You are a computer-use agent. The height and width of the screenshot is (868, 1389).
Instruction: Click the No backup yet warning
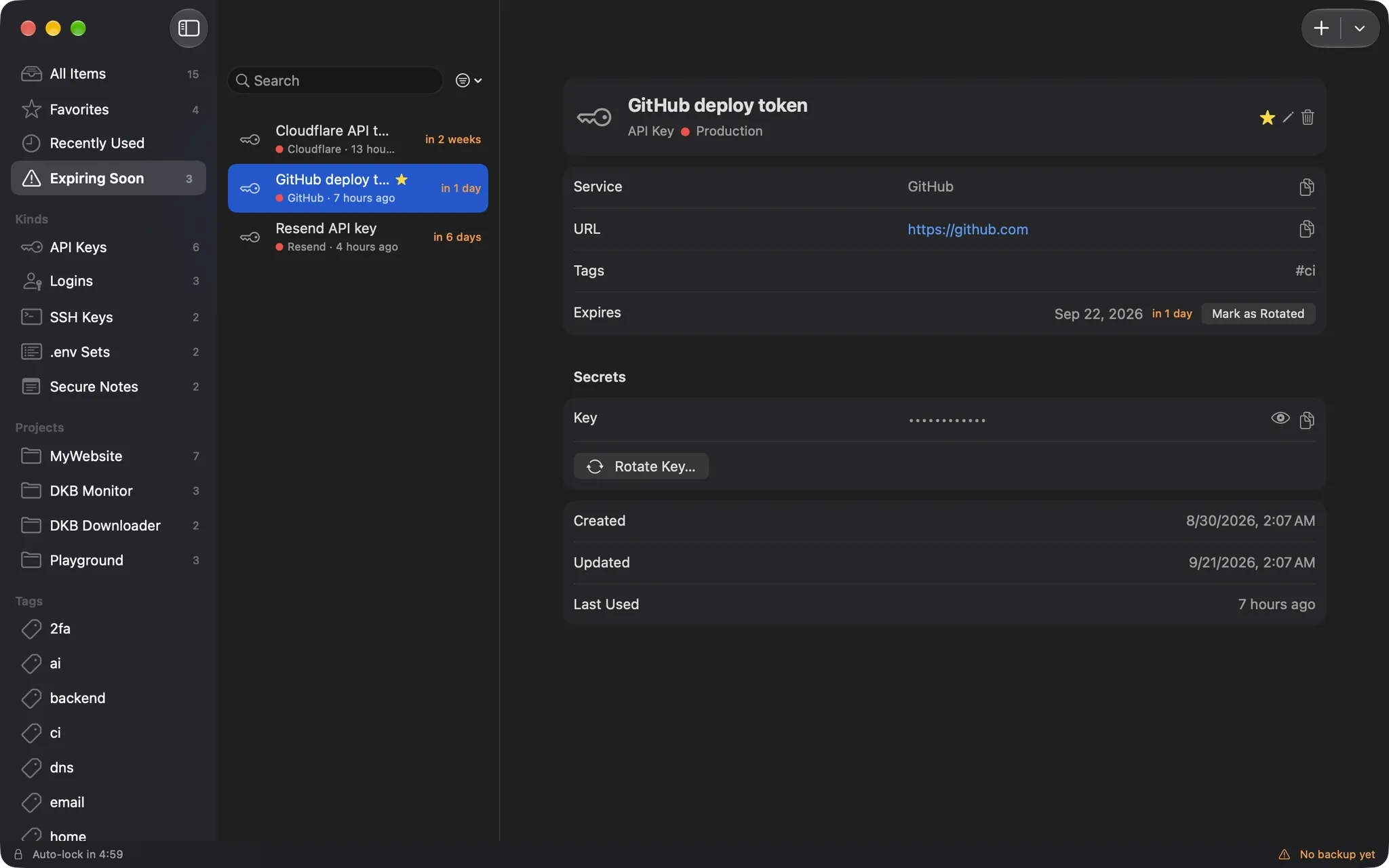coord(1327,854)
